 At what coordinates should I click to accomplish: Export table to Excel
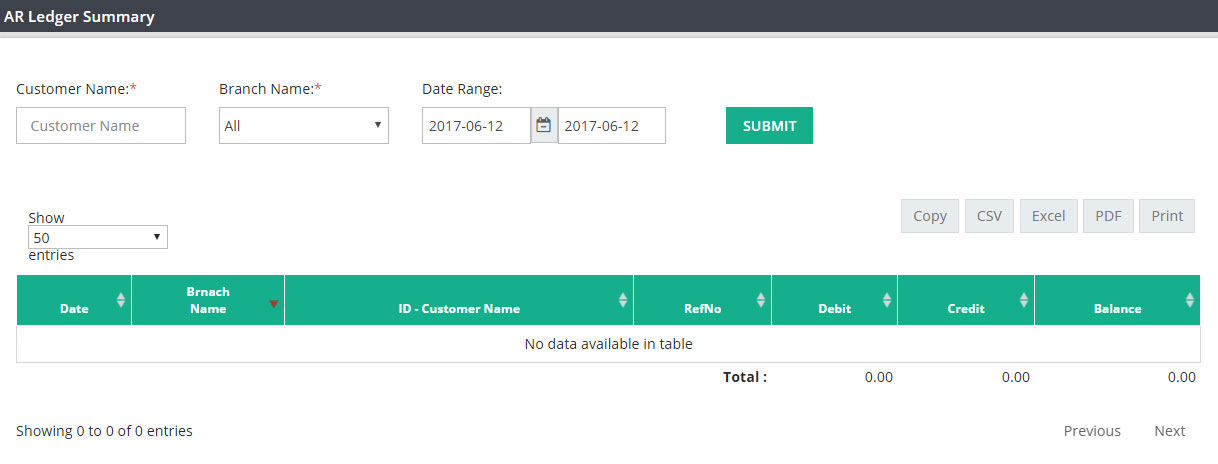(x=1048, y=216)
